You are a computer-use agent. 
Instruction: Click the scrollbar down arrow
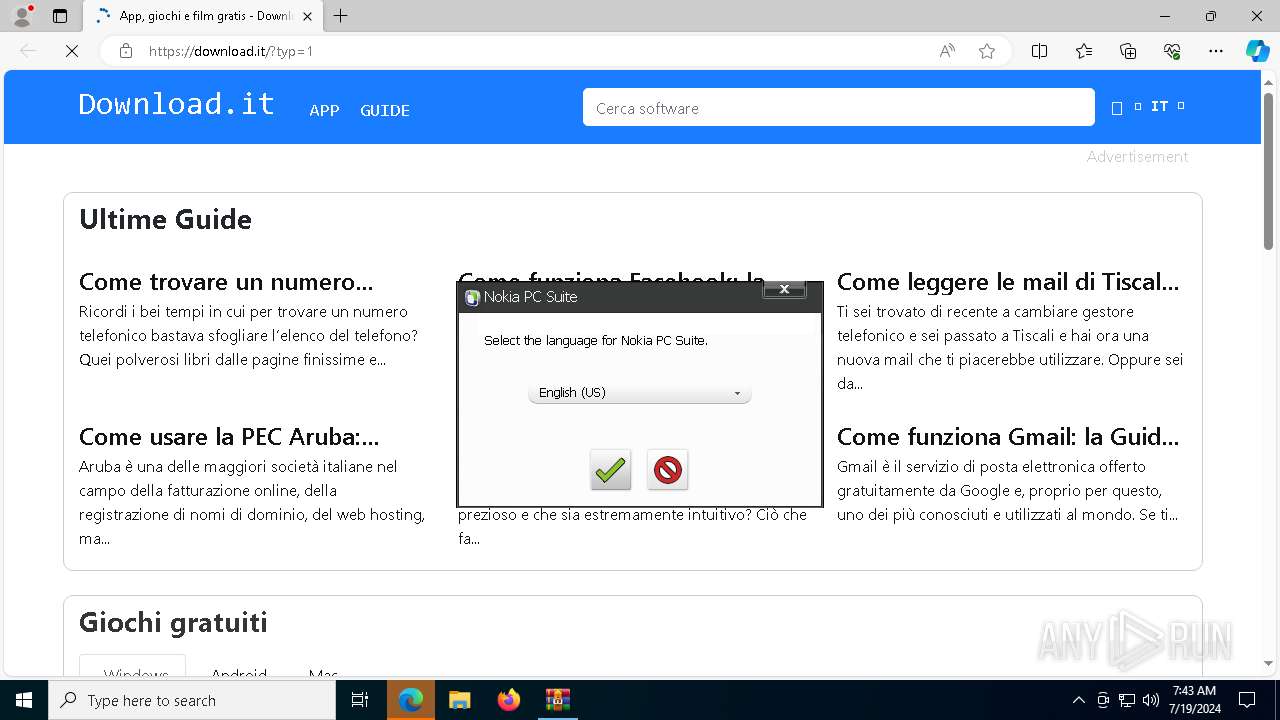pyautogui.click(x=1268, y=663)
